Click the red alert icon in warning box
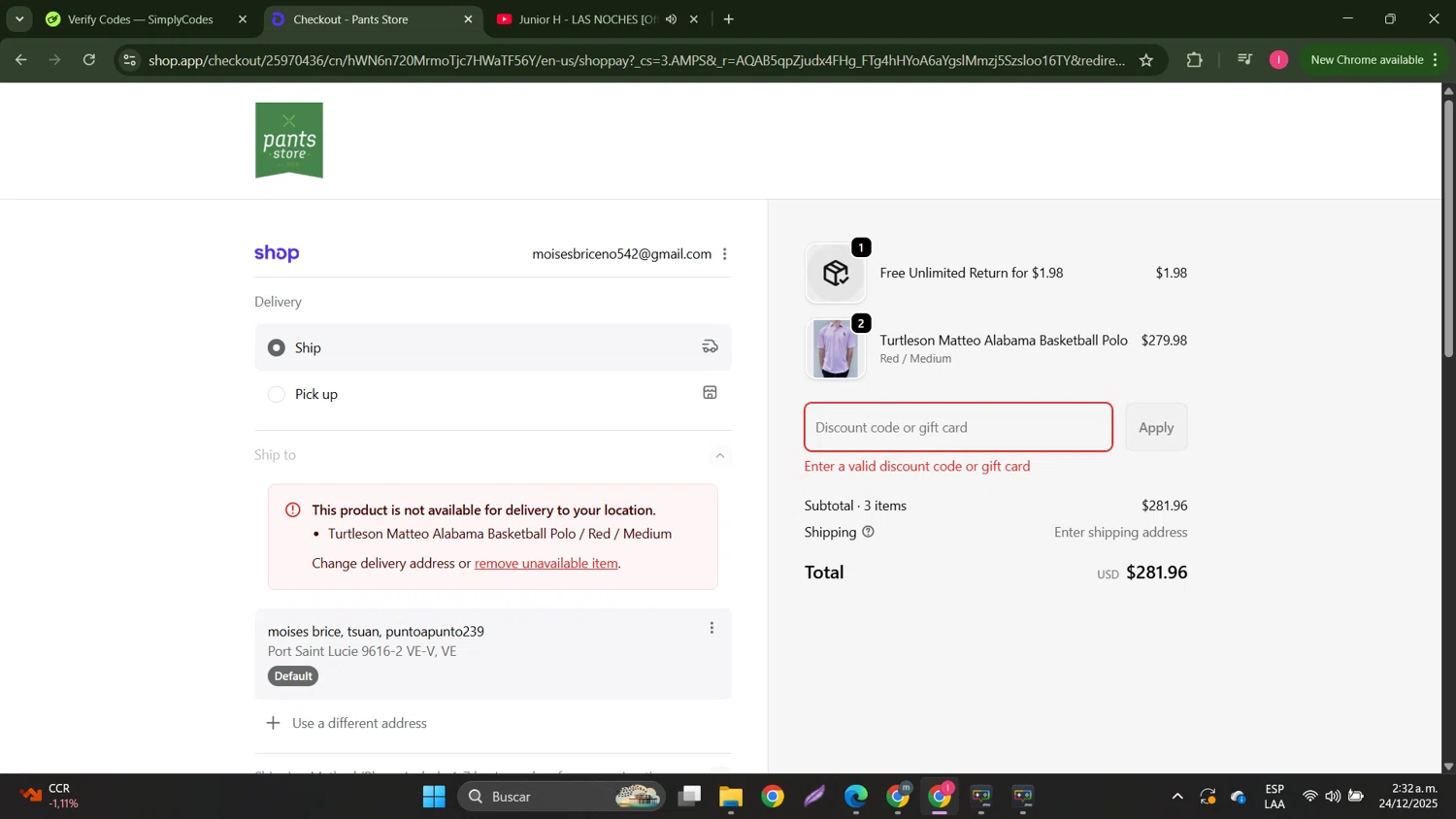Image resolution: width=1456 pixels, height=819 pixels. coord(292,510)
